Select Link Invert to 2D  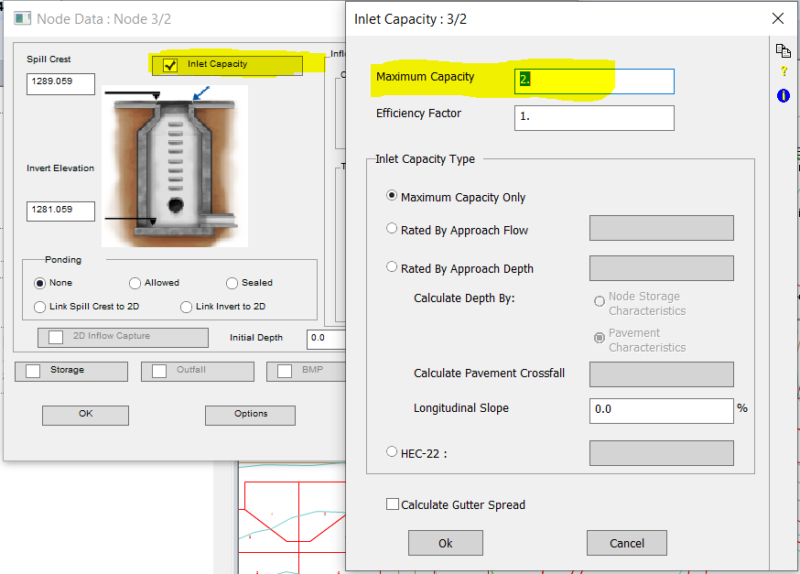coord(186,307)
